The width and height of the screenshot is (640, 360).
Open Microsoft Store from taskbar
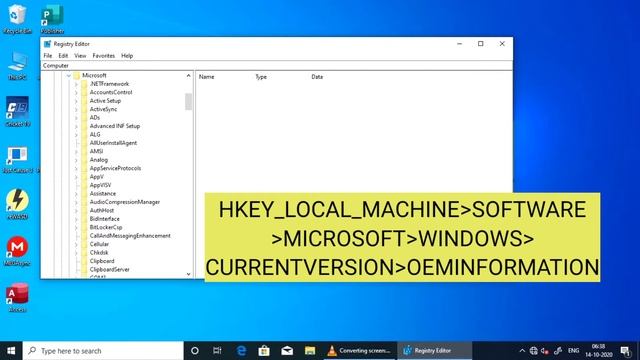(x=264, y=351)
